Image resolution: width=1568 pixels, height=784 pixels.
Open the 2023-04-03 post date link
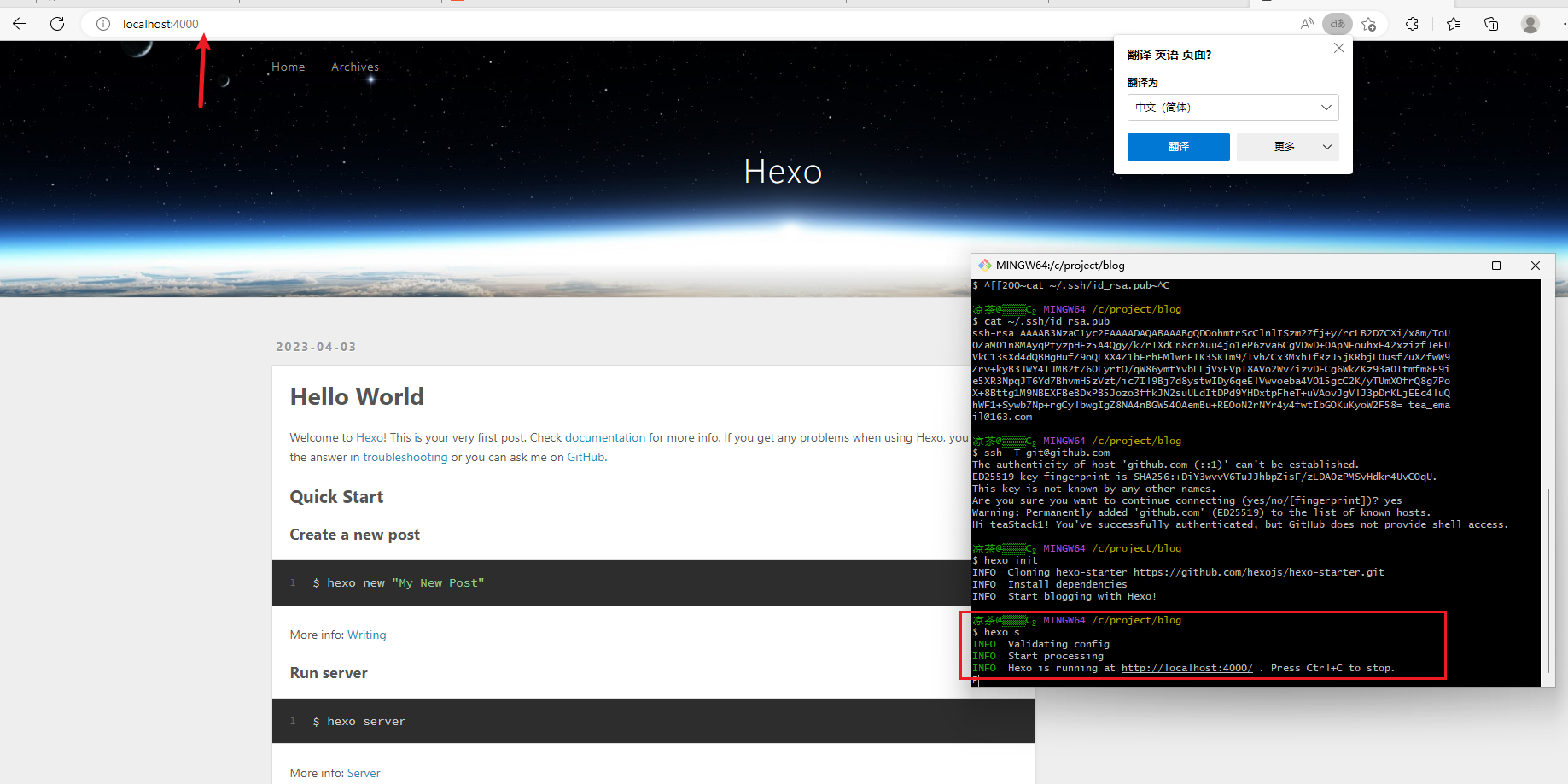click(316, 347)
